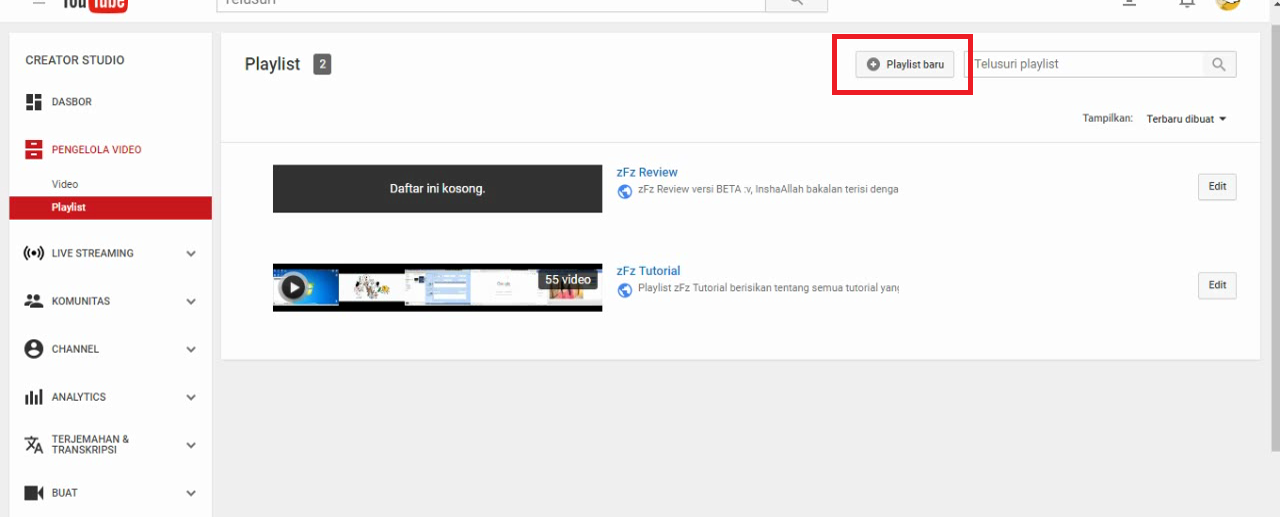Click the public globe icon for zFz Tutorial
The height and width of the screenshot is (517, 1280).
pos(625,290)
